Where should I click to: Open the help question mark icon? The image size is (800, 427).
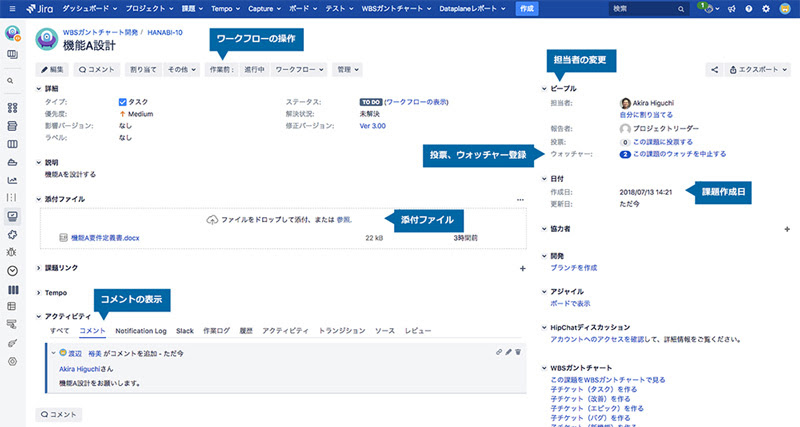tap(748, 9)
